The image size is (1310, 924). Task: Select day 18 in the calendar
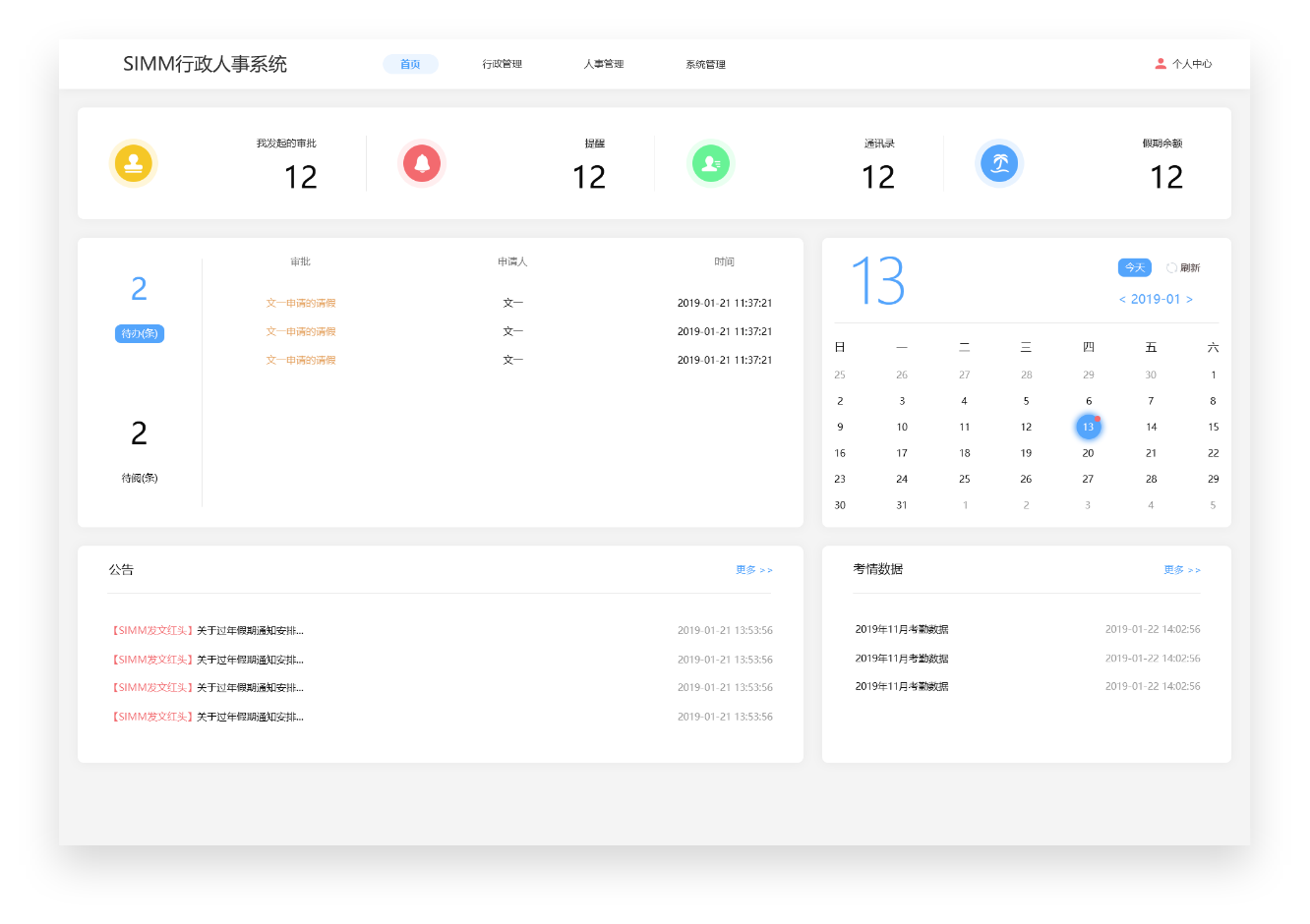[965, 453]
